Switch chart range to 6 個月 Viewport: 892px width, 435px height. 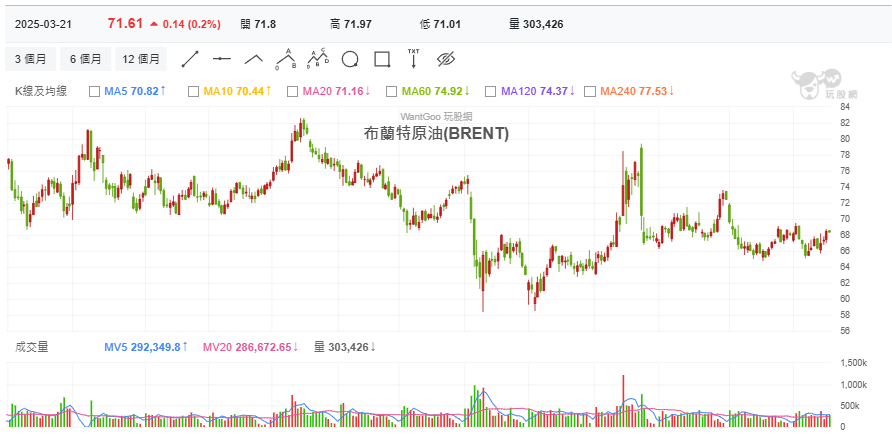click(x=86, y=59)
